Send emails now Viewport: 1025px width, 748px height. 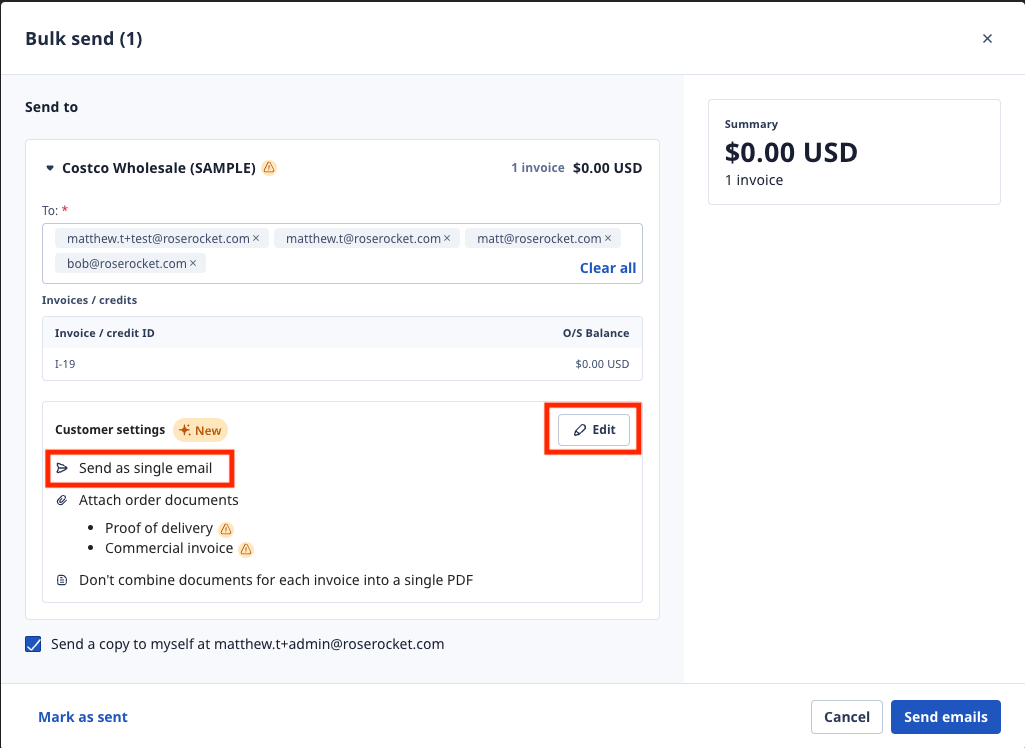point(945,717)
